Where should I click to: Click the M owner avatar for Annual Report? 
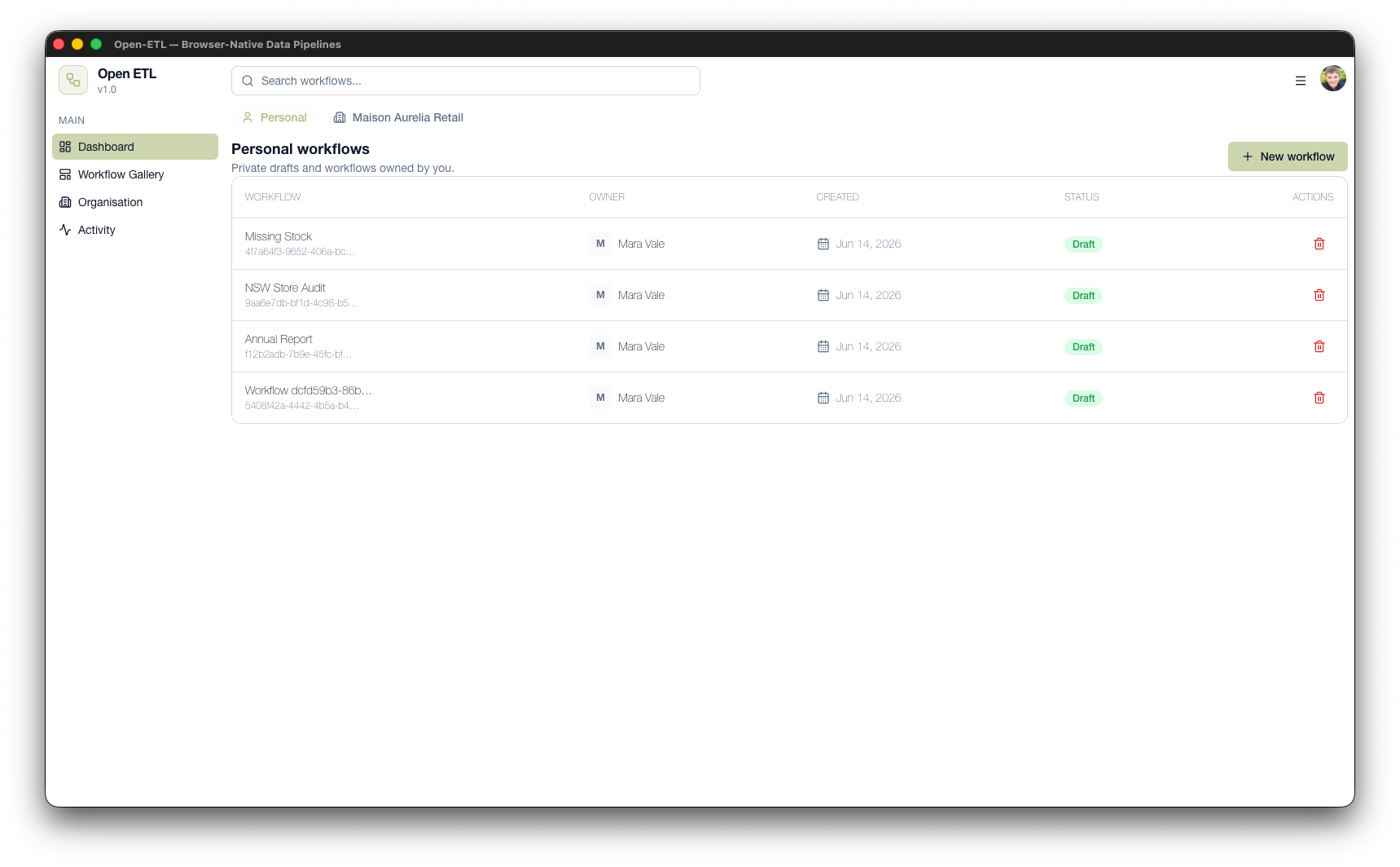tap(600, 346)
